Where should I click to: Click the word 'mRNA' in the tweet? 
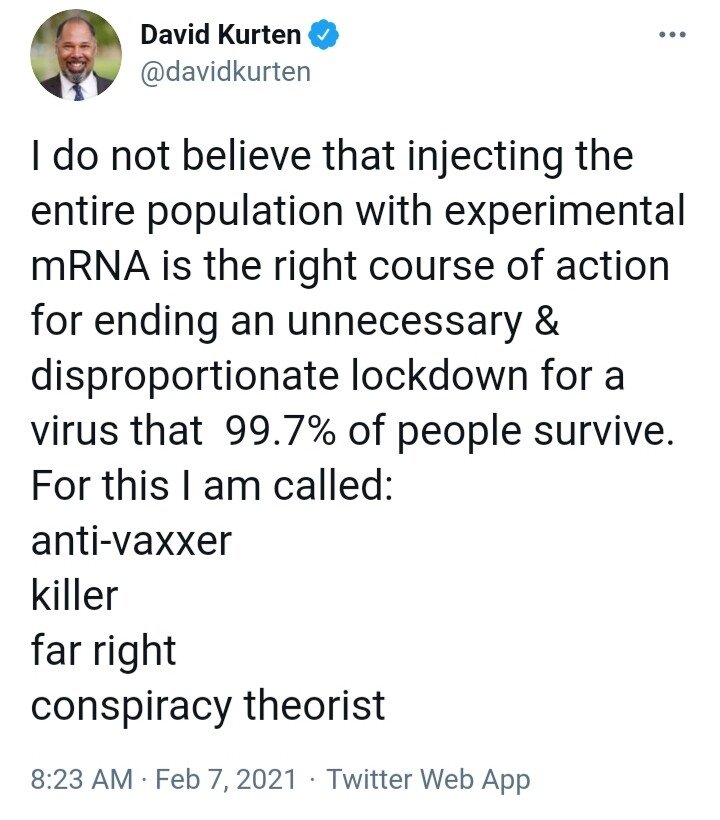(90, 268)
